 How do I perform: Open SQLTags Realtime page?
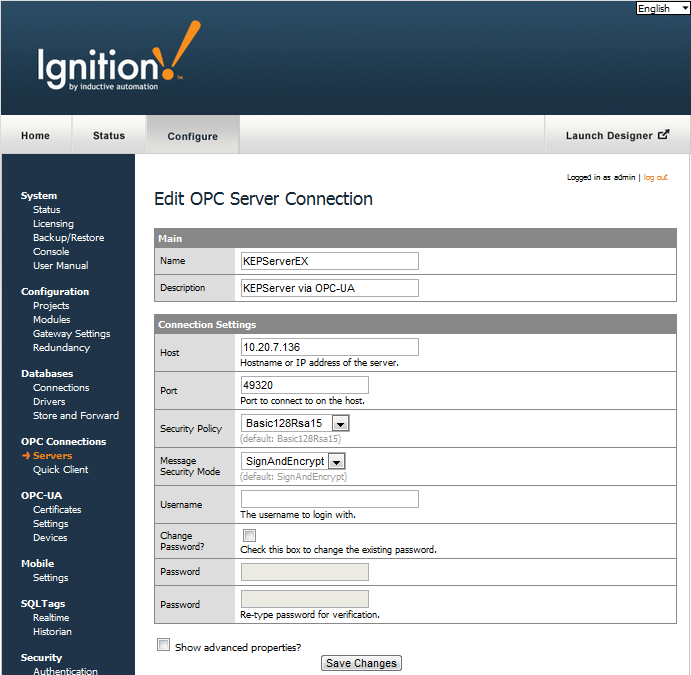(51, 618)
